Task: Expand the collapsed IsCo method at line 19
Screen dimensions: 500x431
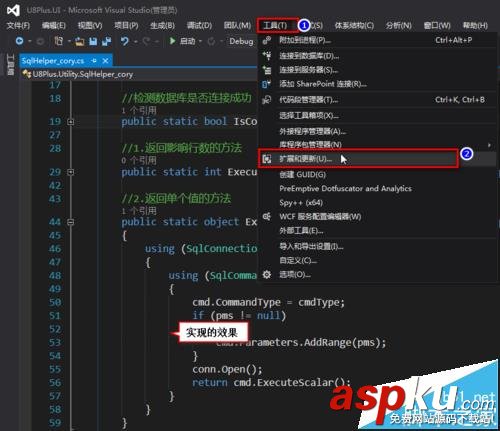Action: 70,122
